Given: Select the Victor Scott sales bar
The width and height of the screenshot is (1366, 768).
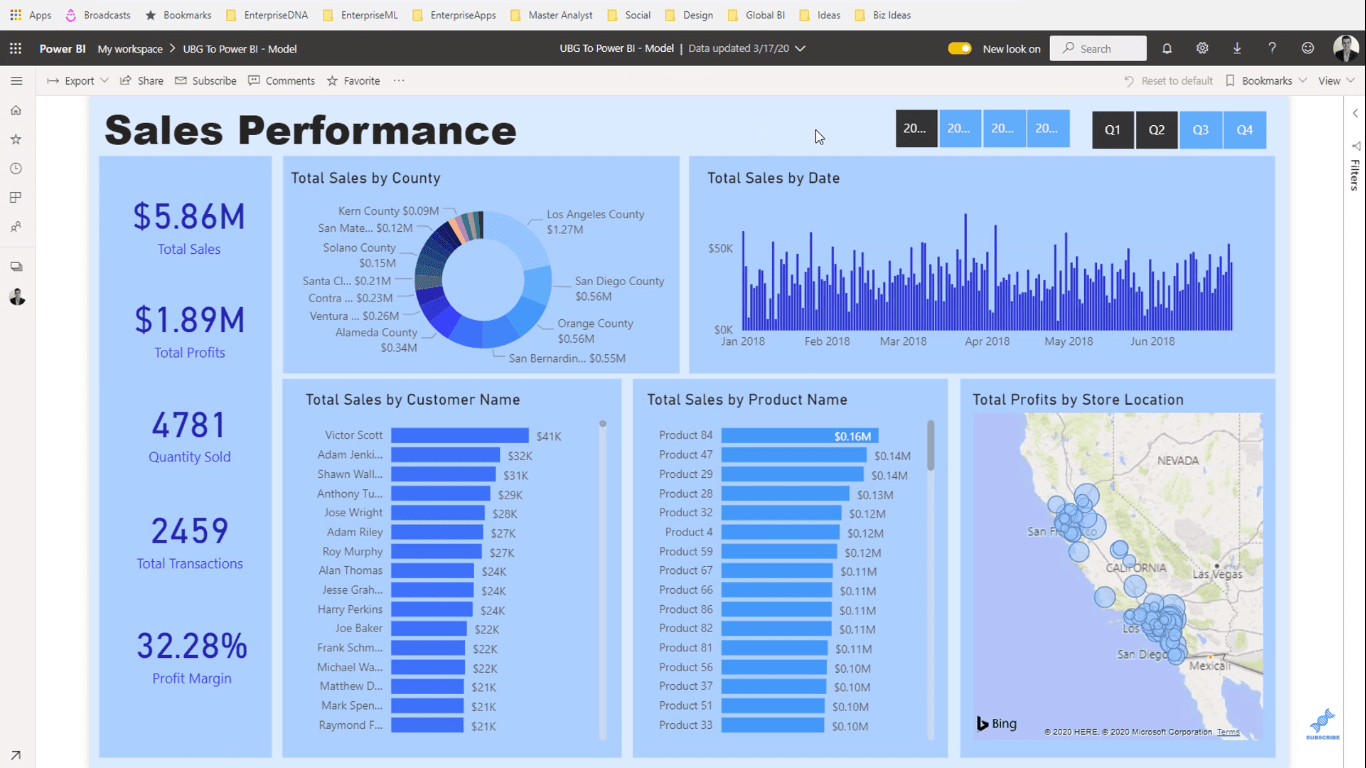Looking at the screenshot, I should tap(460, 435).
